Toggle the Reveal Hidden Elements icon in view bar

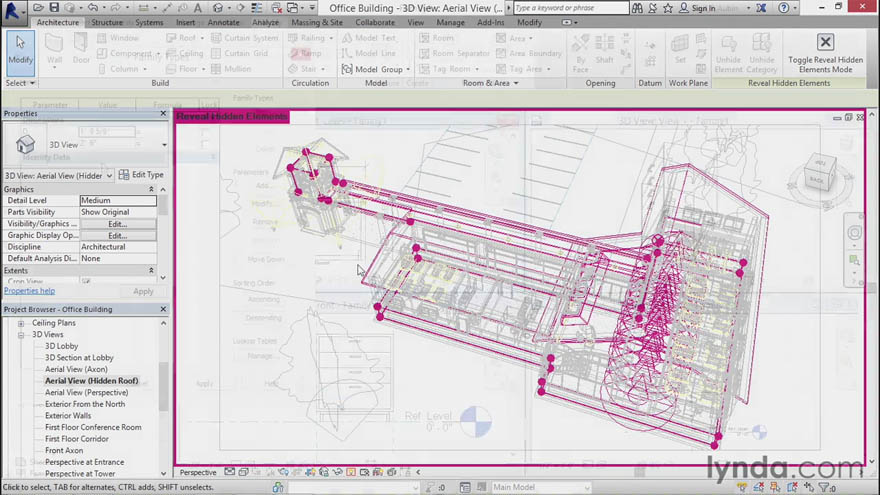coord(351,472)
